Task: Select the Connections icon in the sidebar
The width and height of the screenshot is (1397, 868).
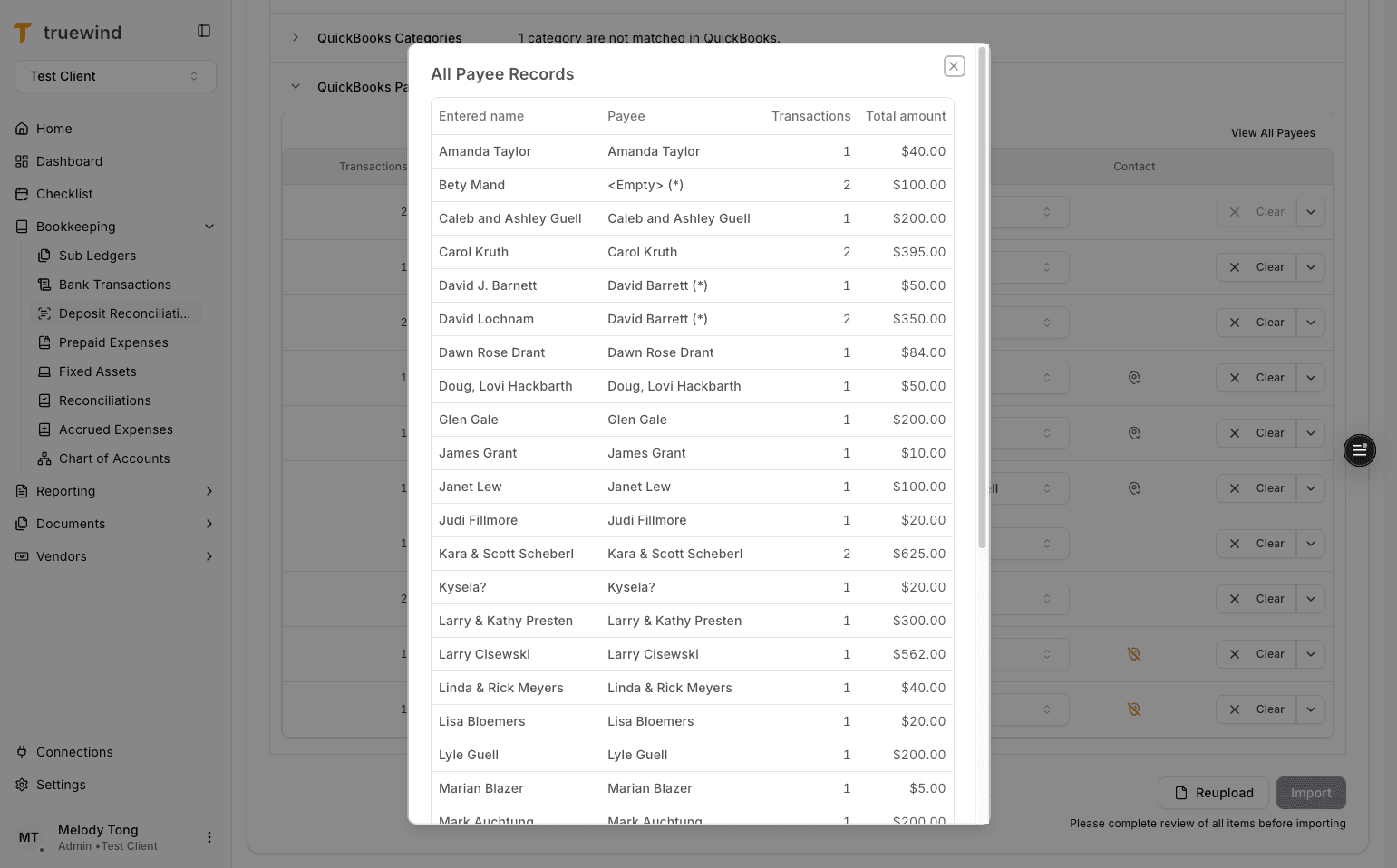Action: pyautogui.click(x=21, y=752)
